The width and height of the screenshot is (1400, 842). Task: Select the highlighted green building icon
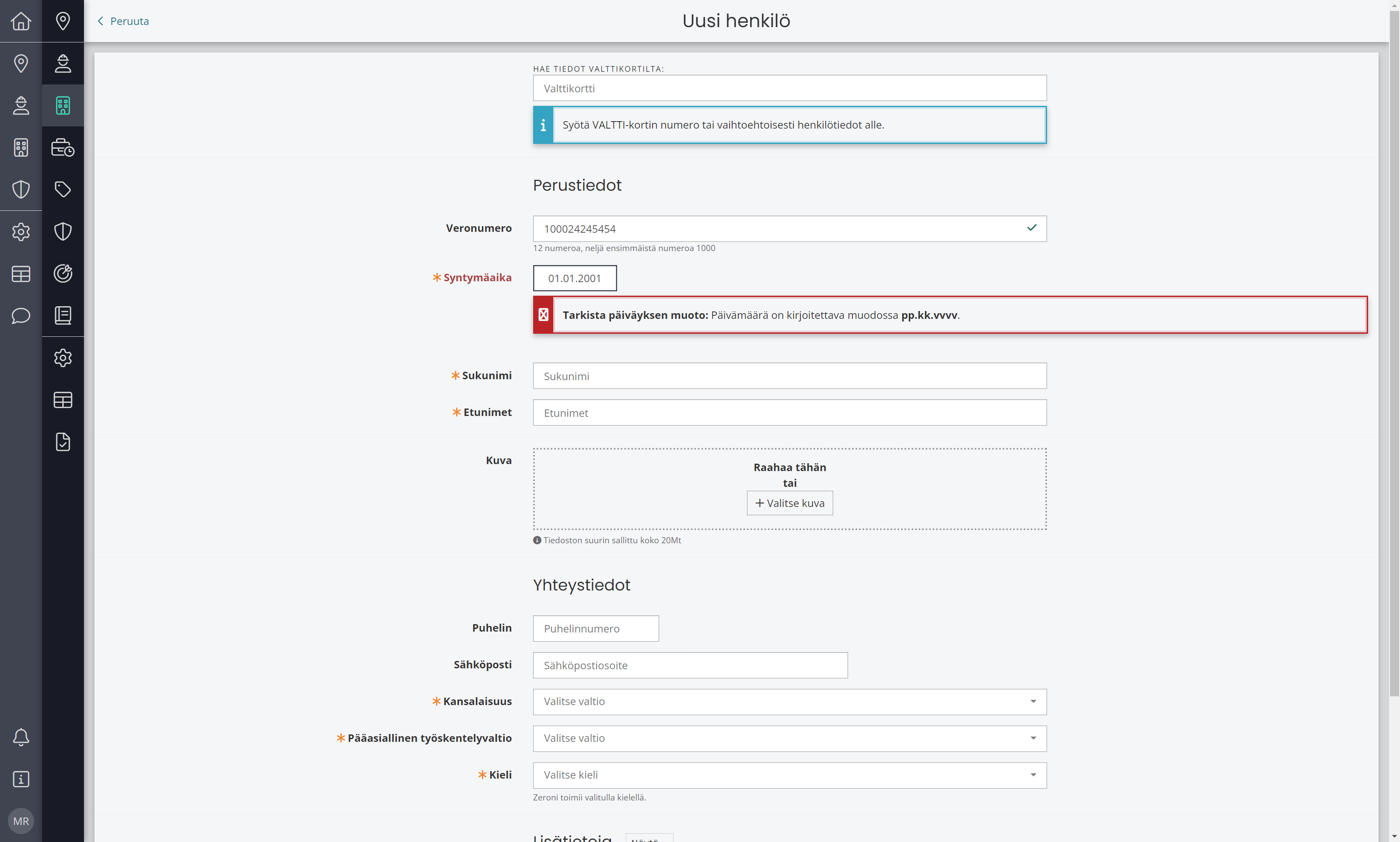[63, 105]
